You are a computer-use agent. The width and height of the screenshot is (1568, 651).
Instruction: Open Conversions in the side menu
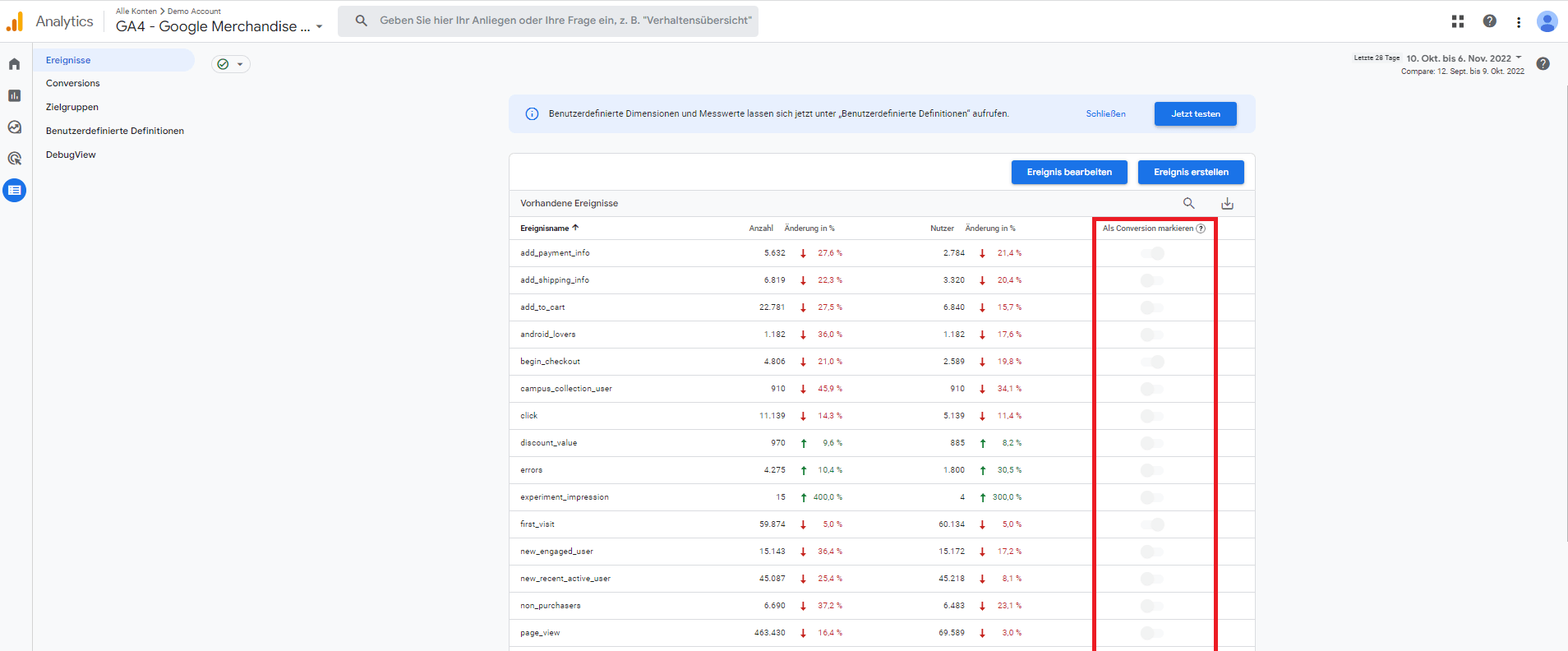coord(72,83)
